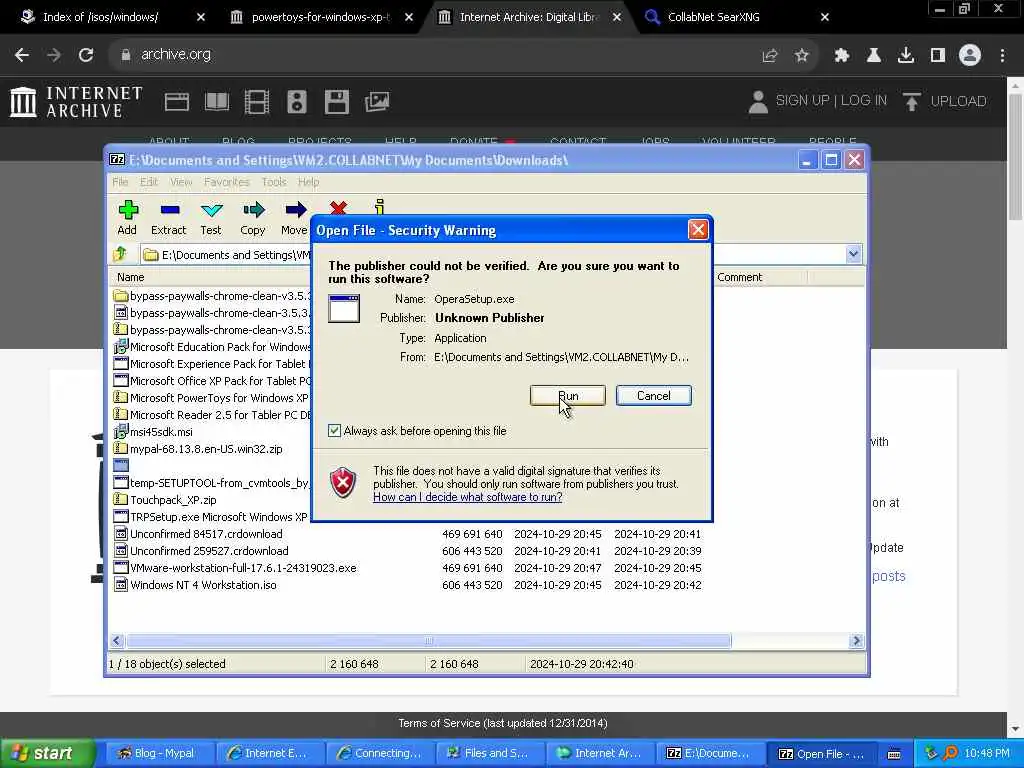Image resolution: width=1024 pixels, height=768 pixels.
Task: Click the Move tool in 7-Zip
Action: [x=294, y=218]
